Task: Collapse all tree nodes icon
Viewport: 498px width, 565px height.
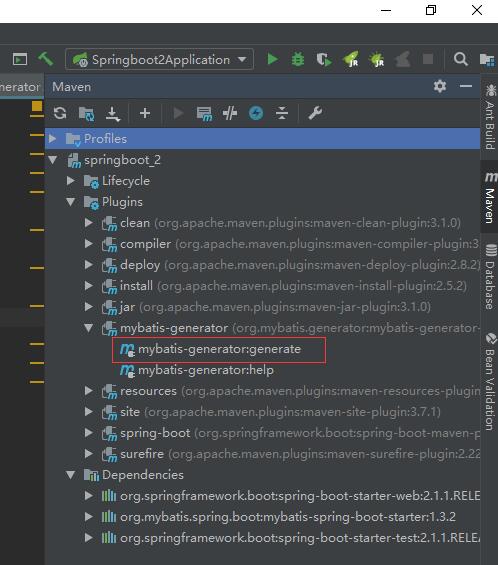Action: (x=282, y=113)
